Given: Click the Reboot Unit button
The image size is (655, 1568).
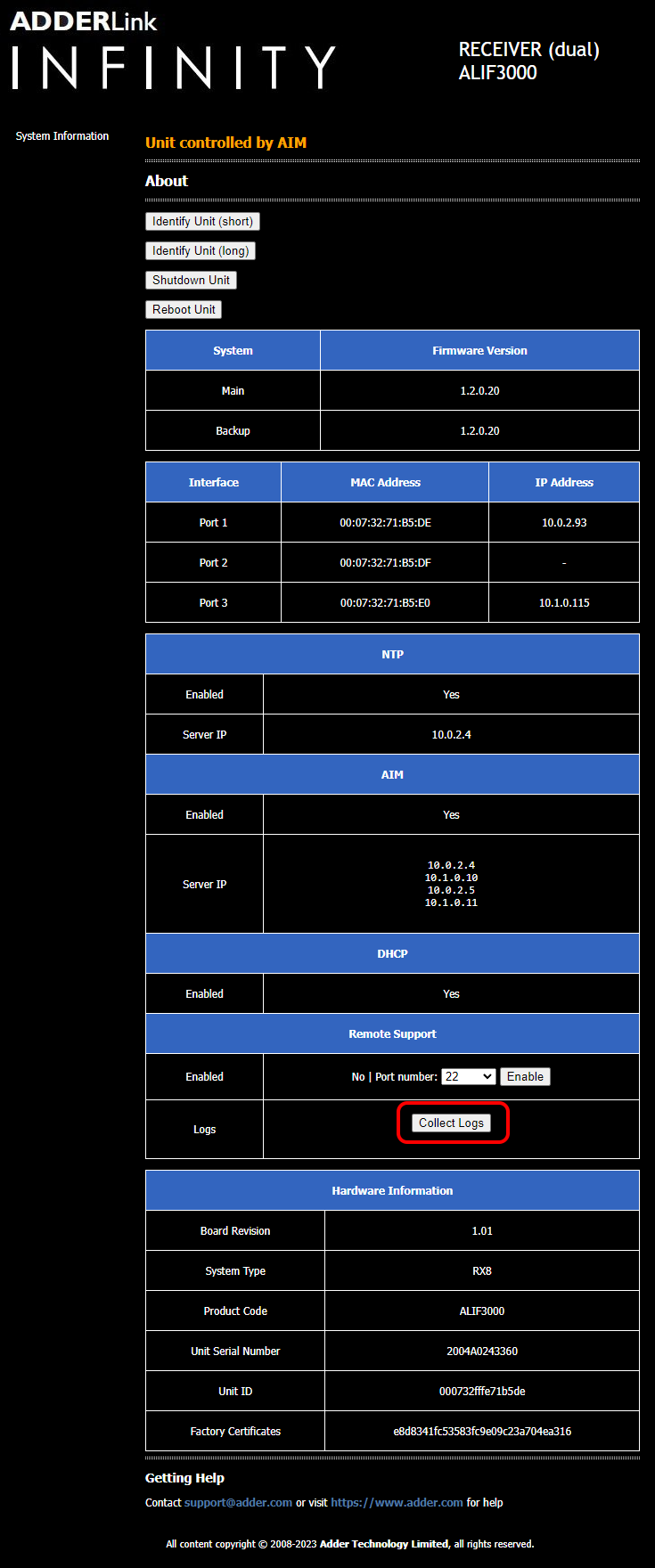Looking at the screenshot, I should [184, 309].
